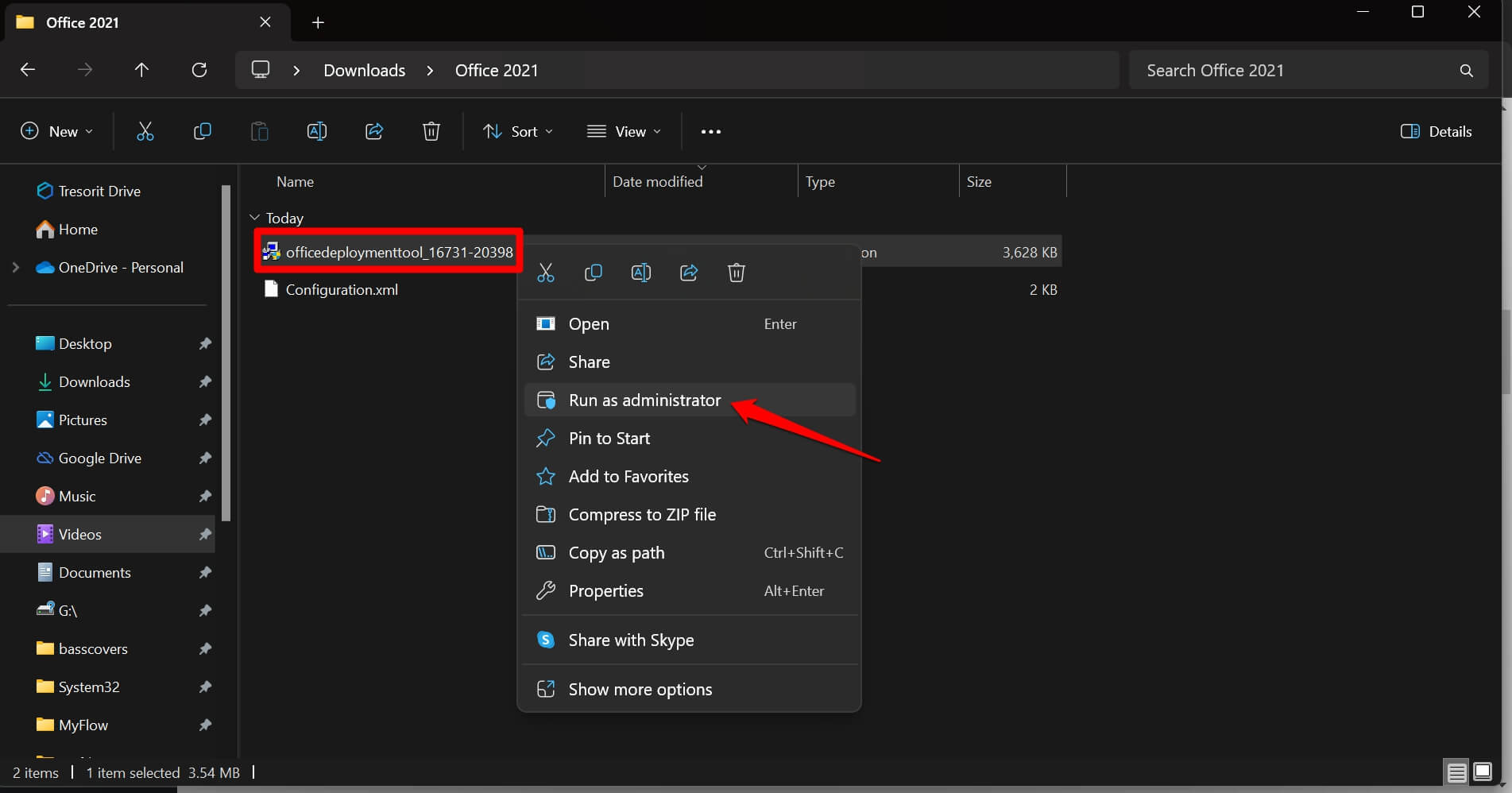Click the Paste icon in the toolbar
This screenshot has width=1512, height=793.
point(259,131)
